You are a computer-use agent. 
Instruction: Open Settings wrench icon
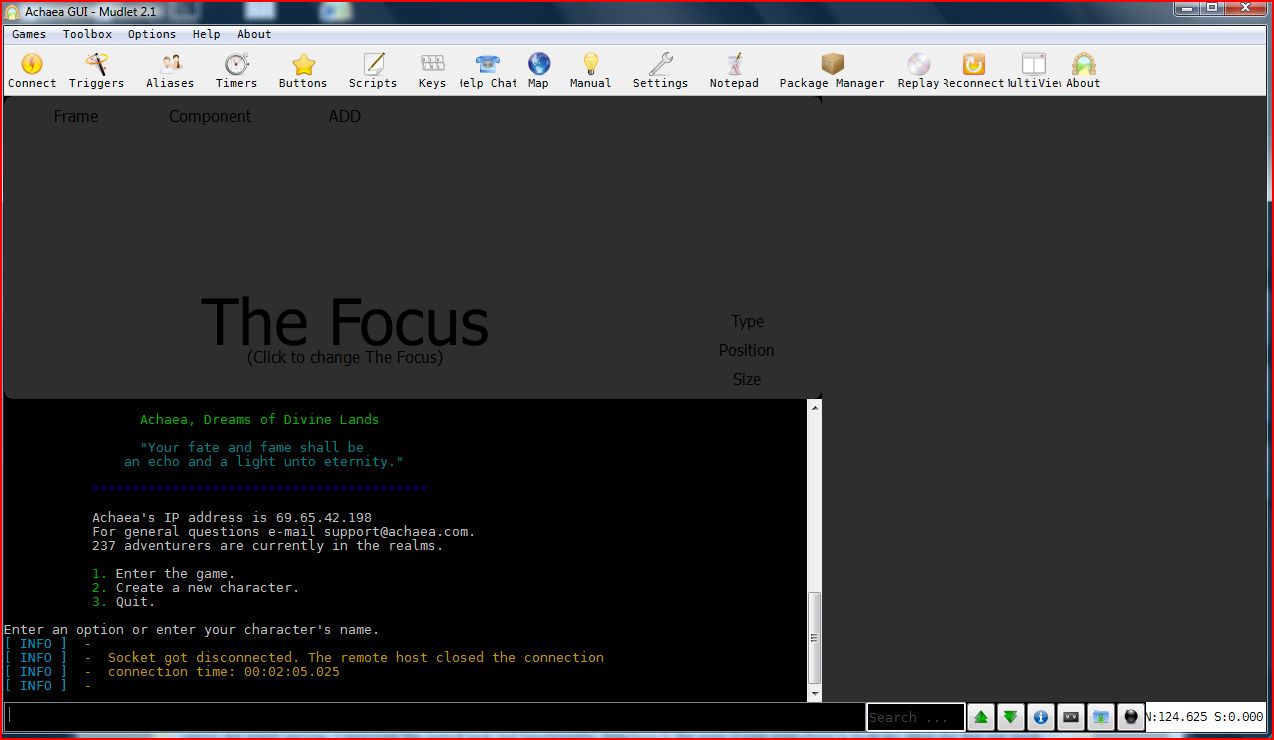click(x=660, y=71)
